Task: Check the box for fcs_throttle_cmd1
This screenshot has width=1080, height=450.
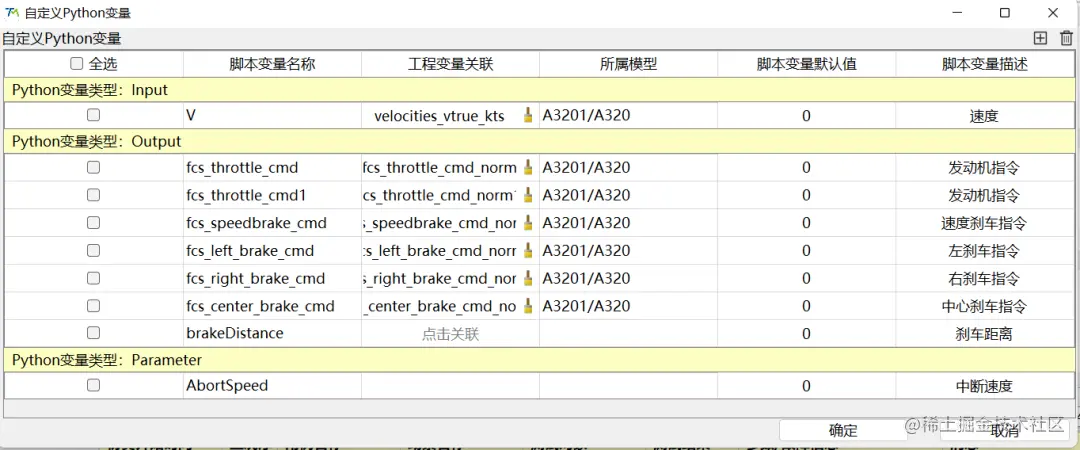Action: (x=93, y=195)
